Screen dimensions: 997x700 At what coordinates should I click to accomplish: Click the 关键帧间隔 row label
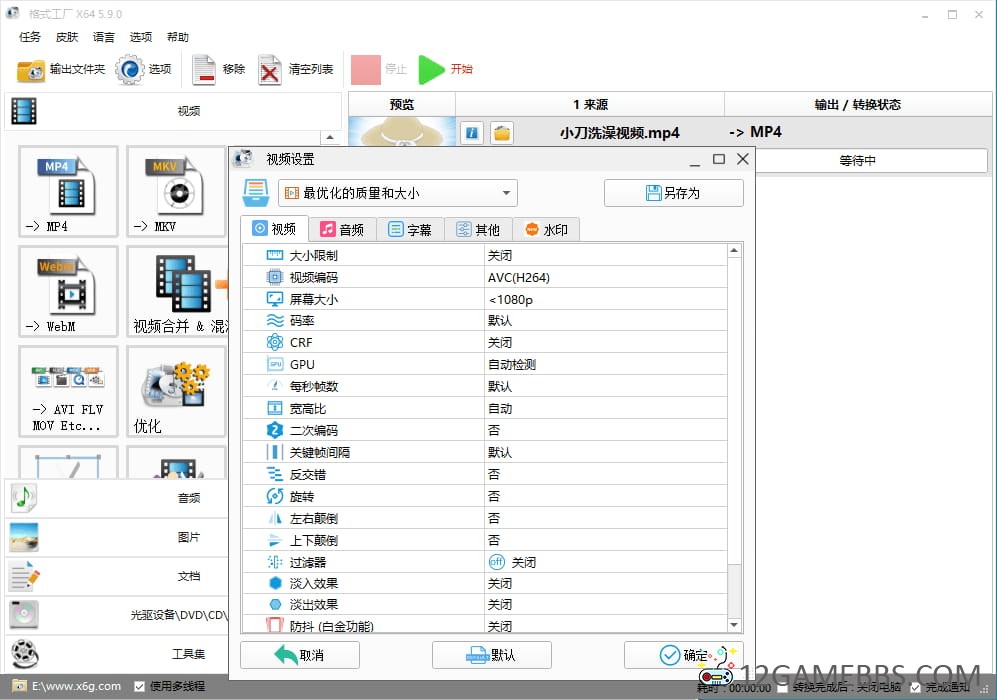tap(319, 452)
